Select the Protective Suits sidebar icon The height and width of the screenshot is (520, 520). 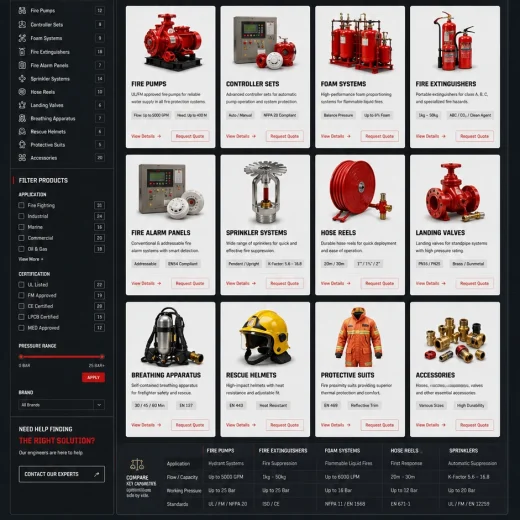[22, 145]
